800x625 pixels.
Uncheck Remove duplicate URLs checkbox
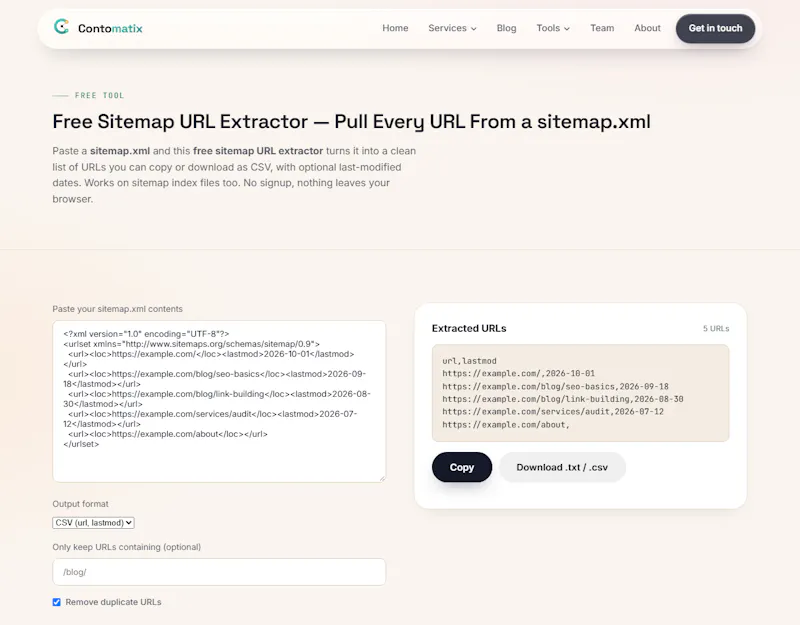point(57,602)
